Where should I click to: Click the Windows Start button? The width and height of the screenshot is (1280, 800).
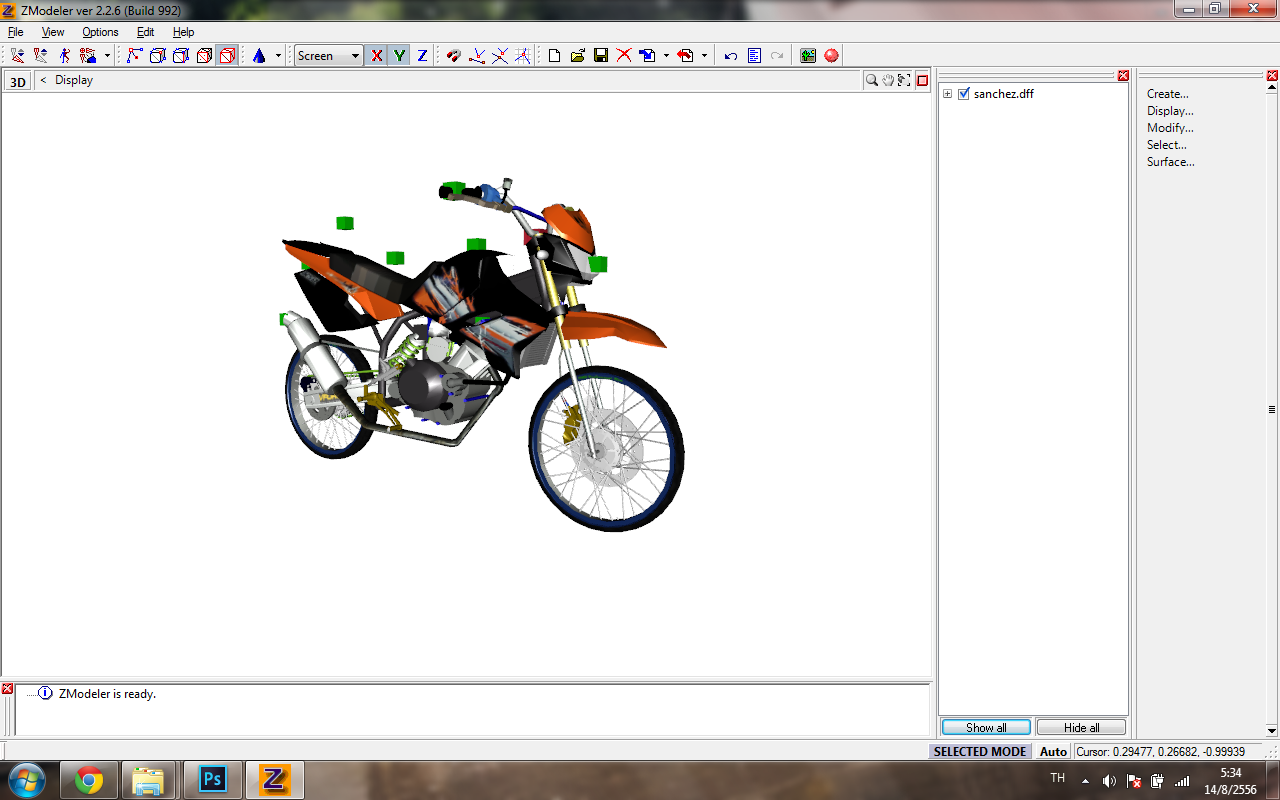pyautogui.click(x=26, y=780)
